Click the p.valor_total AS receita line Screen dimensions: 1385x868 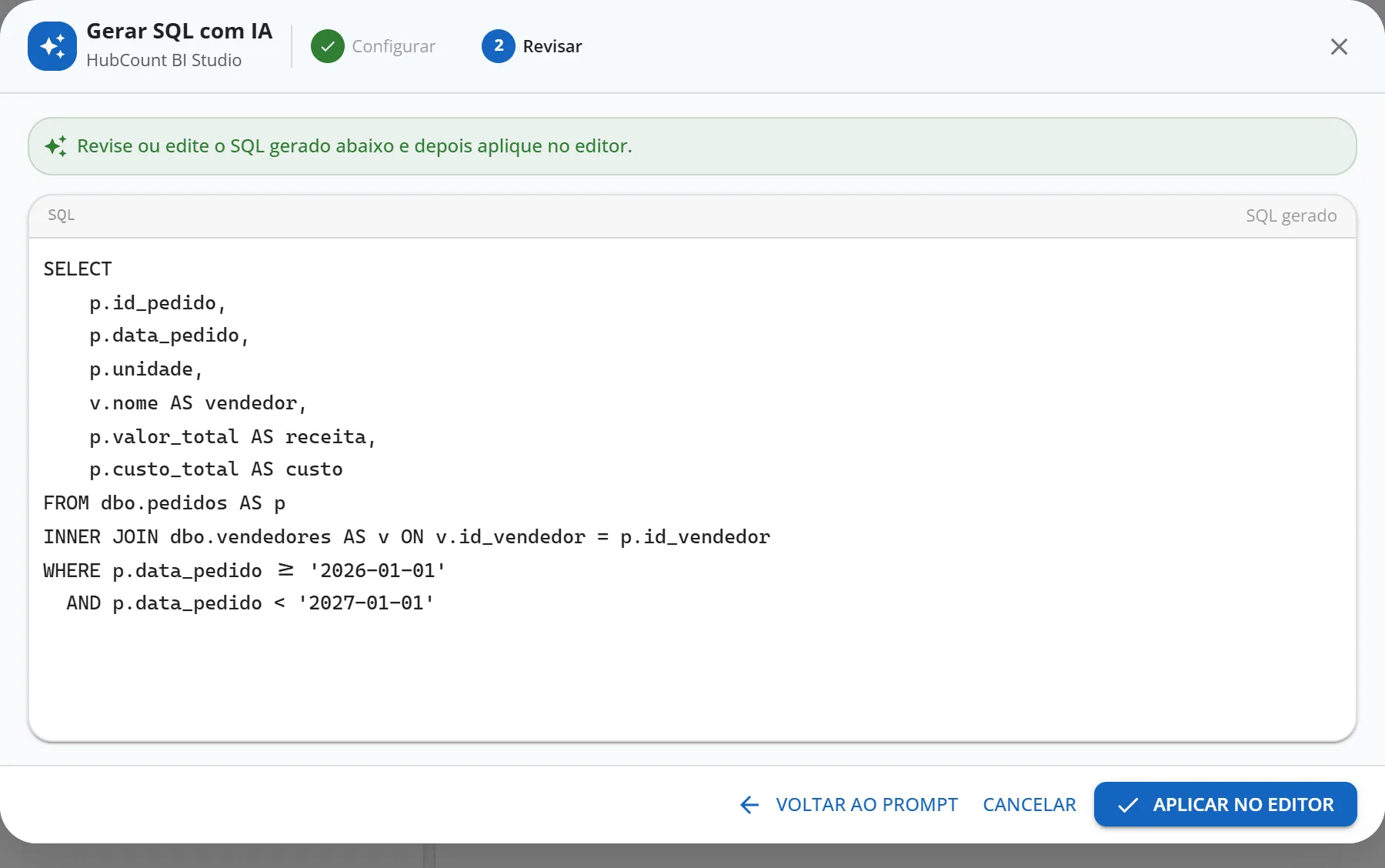point(233,437)
